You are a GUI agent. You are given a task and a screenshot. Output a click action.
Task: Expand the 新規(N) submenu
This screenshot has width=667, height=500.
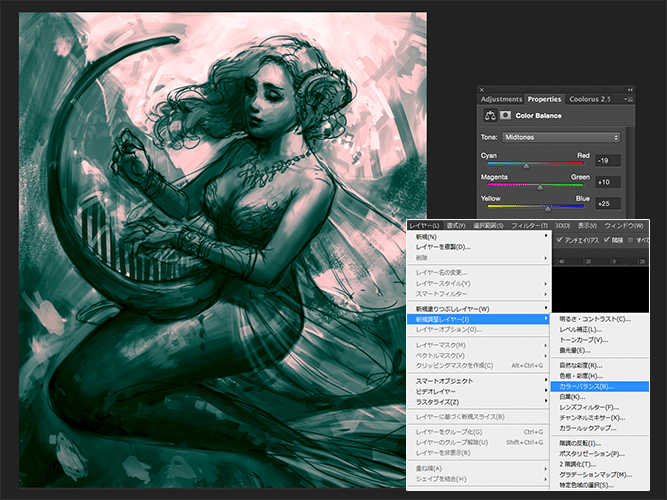[x=479, y=237]
